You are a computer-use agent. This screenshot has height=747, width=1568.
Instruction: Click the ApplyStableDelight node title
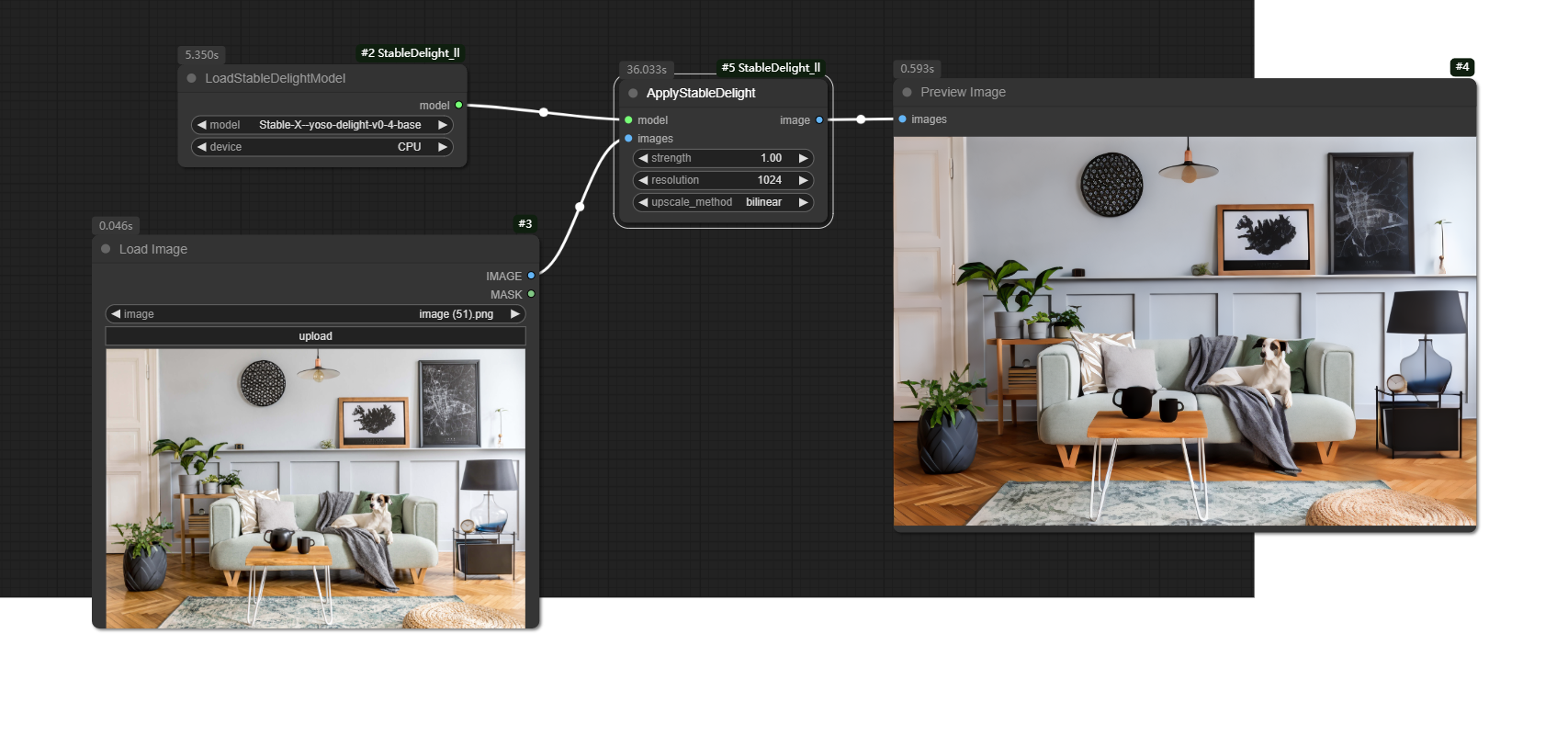(701, 93)
